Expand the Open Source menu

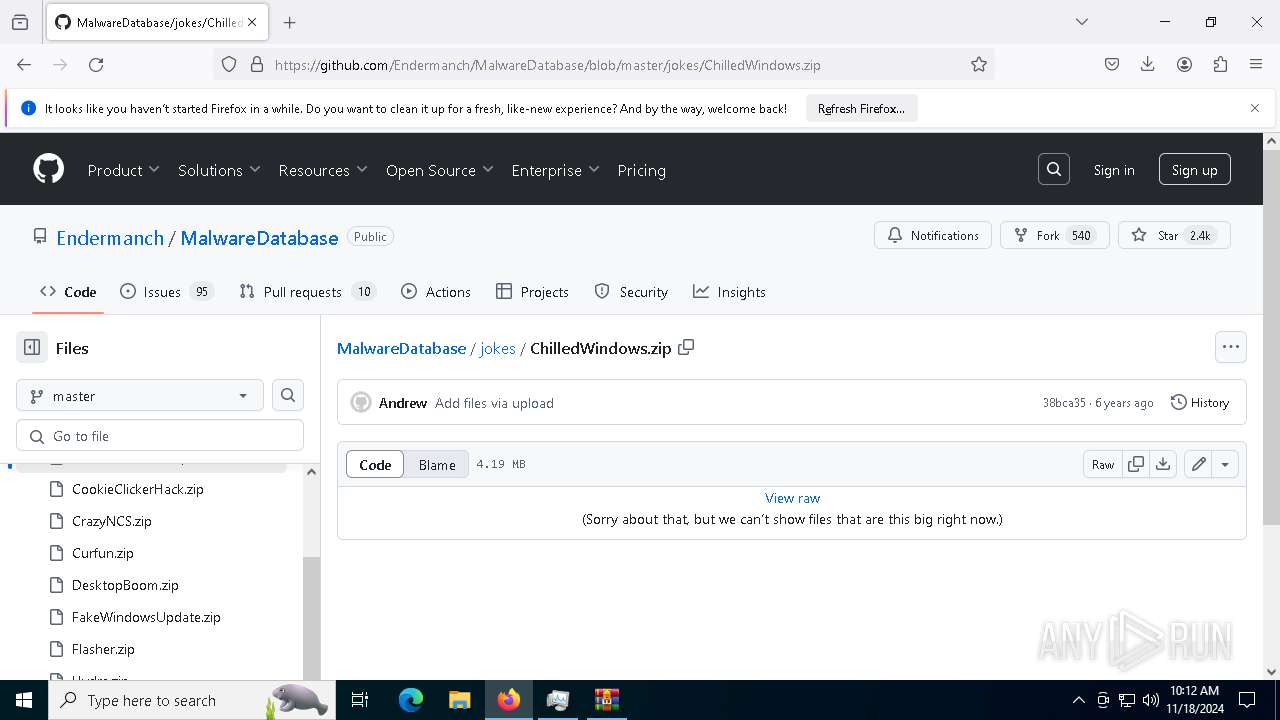(440, 170)
